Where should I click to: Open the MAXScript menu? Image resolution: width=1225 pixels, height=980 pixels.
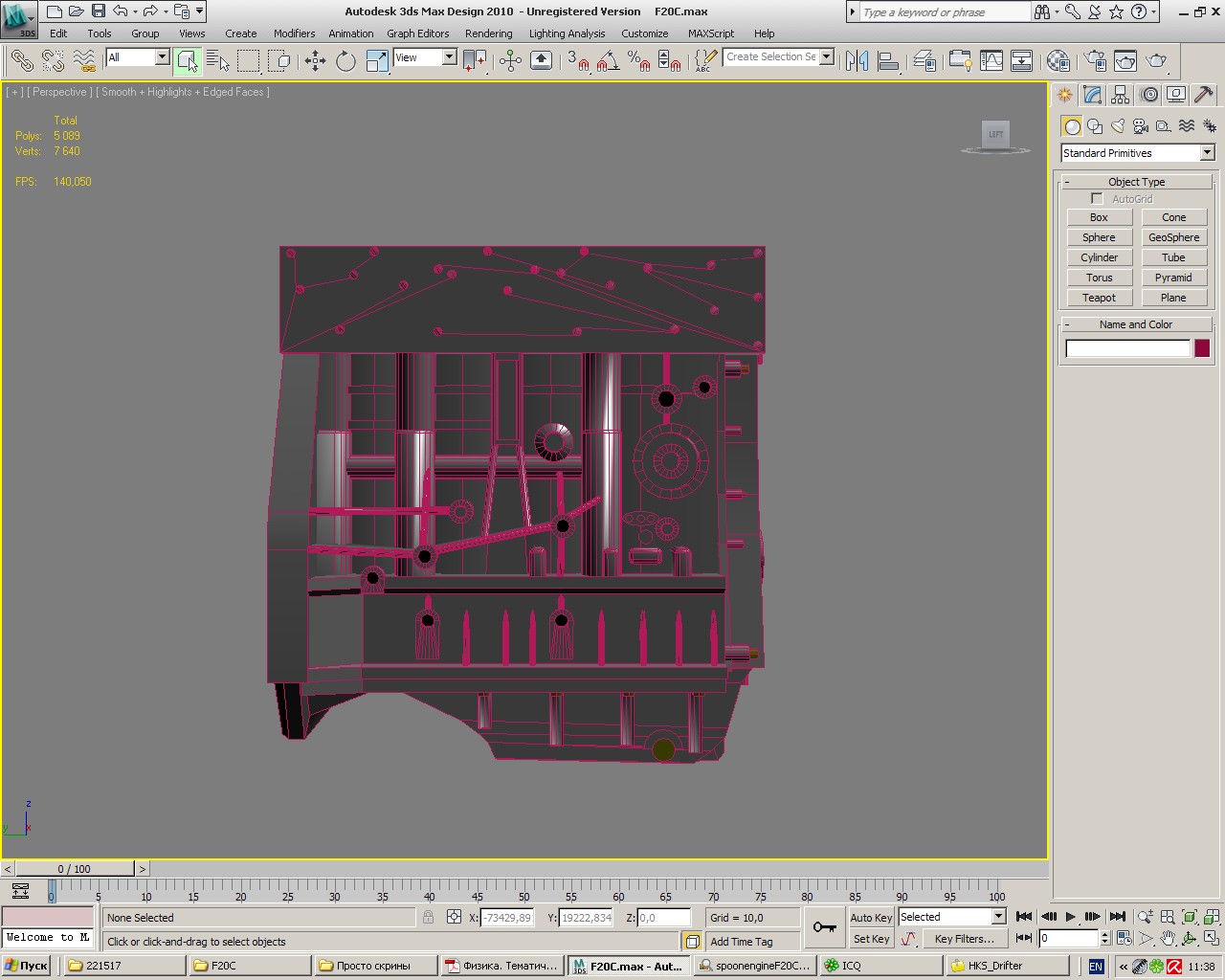coord(710,33)
